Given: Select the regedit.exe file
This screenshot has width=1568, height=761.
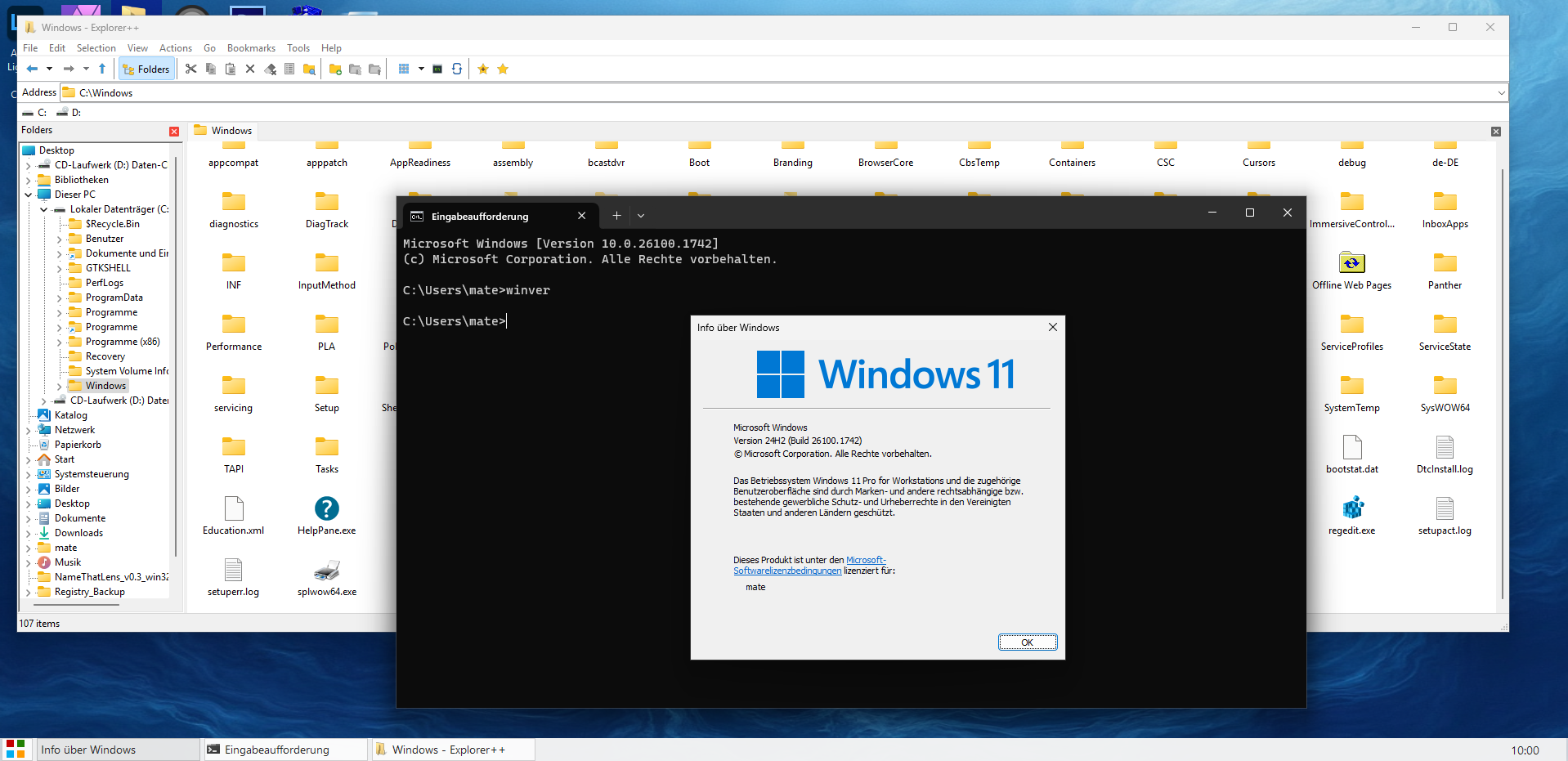Looking at the screenshot, I should (1352, 517).
